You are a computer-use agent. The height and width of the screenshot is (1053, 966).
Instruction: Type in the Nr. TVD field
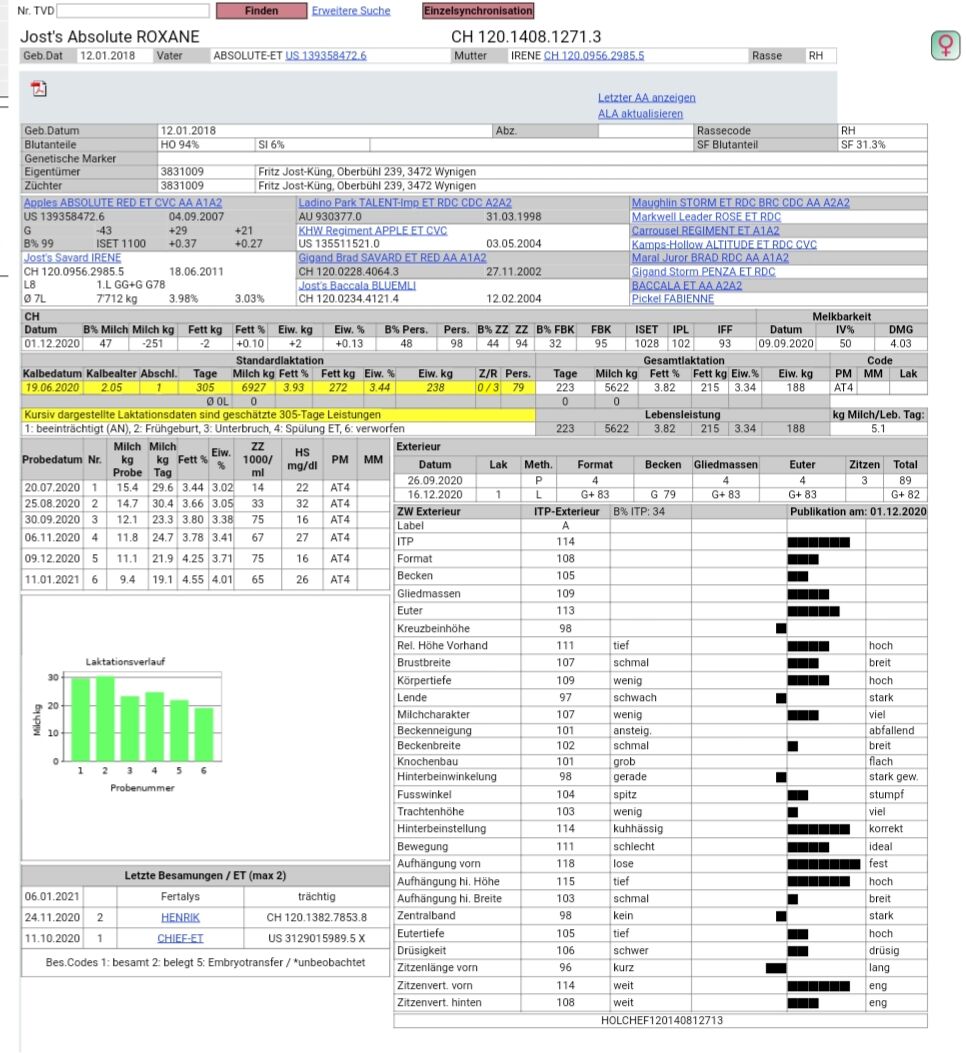pos(133,11)
